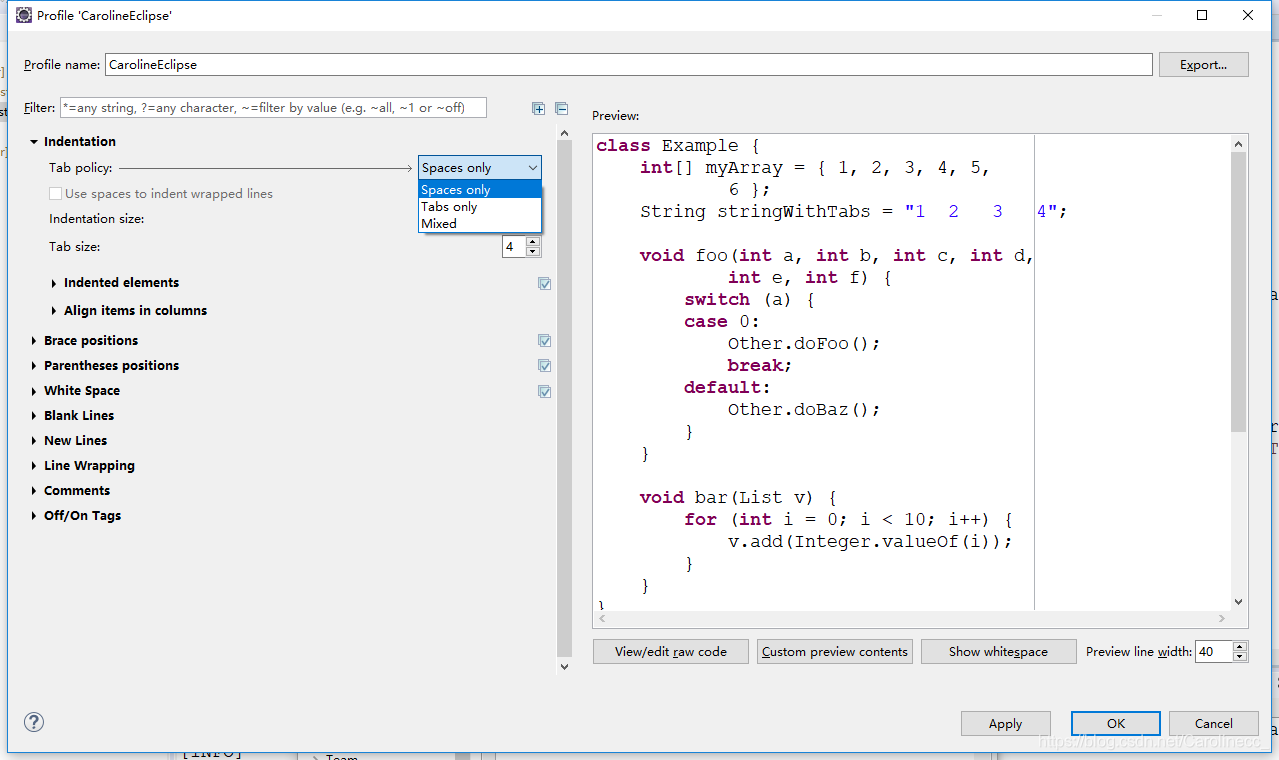Click the collapse all sections icon

(561, 108)
